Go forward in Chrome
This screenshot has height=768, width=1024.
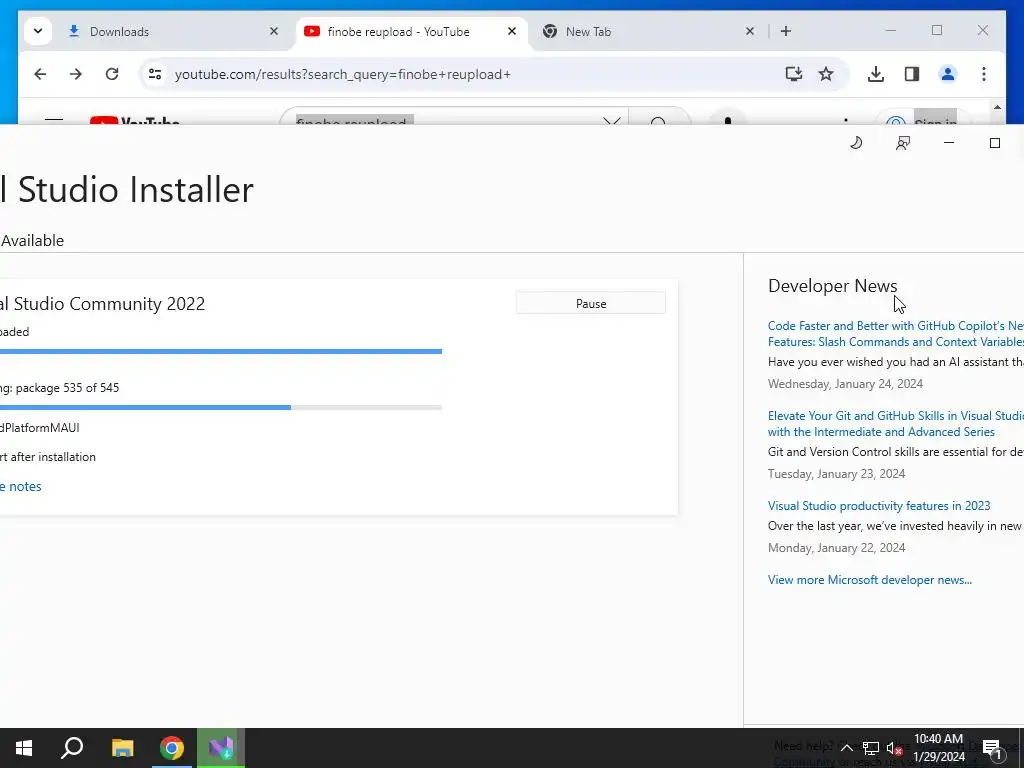coord(76,74)
